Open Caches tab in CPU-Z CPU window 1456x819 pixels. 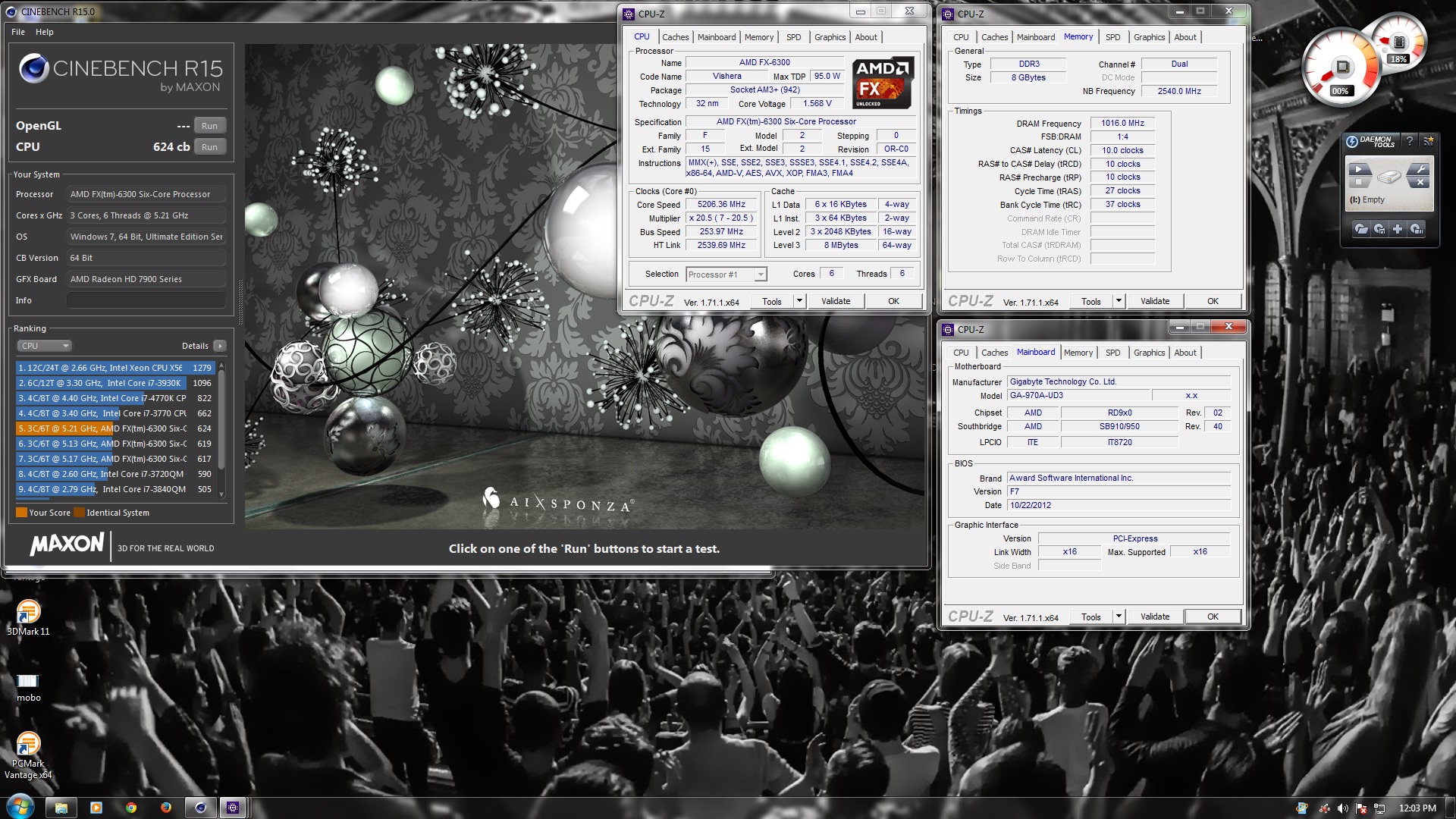[675, 37]
